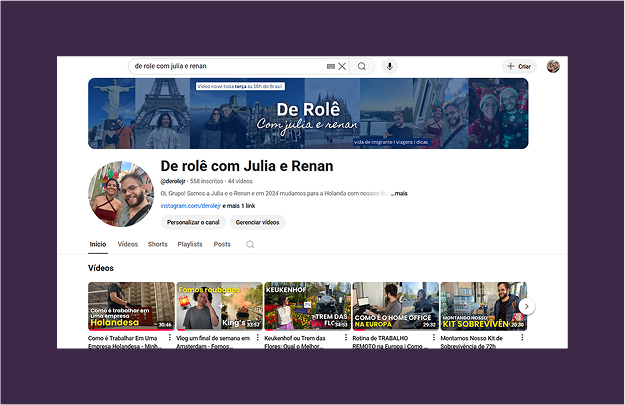Switch to the Shorts tab
Viewport: 625px width, 405px height.
coord(157,244)
